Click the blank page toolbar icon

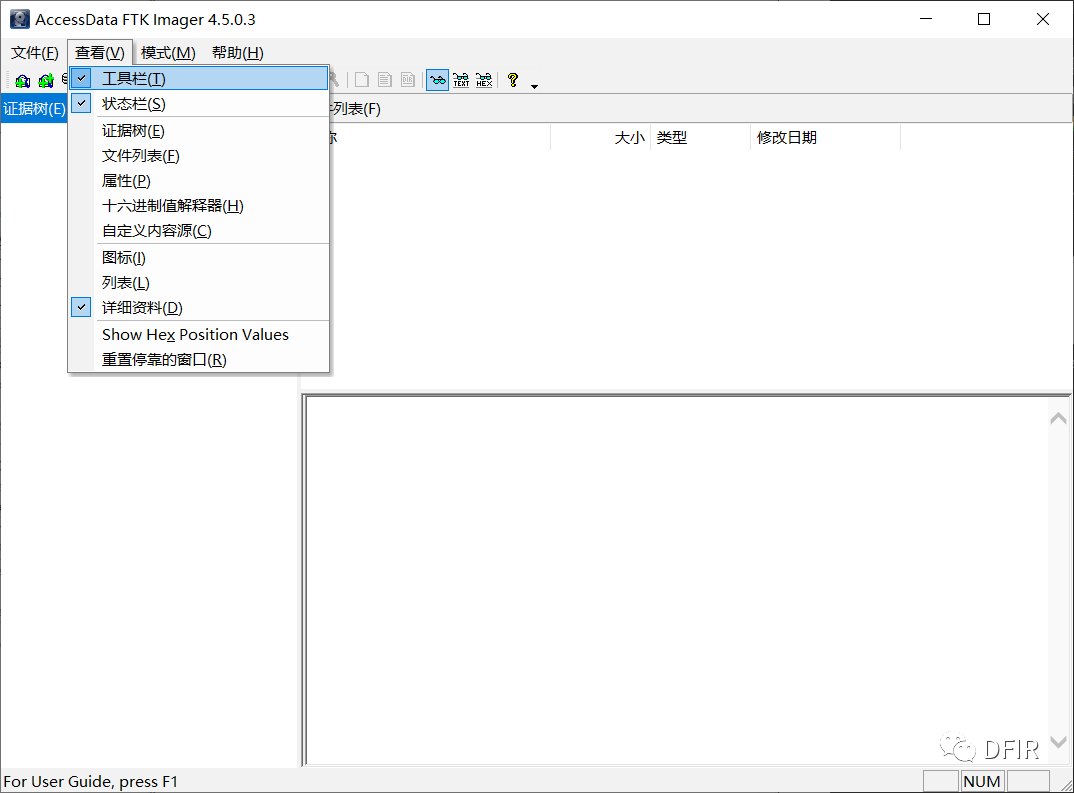(362, 80)
